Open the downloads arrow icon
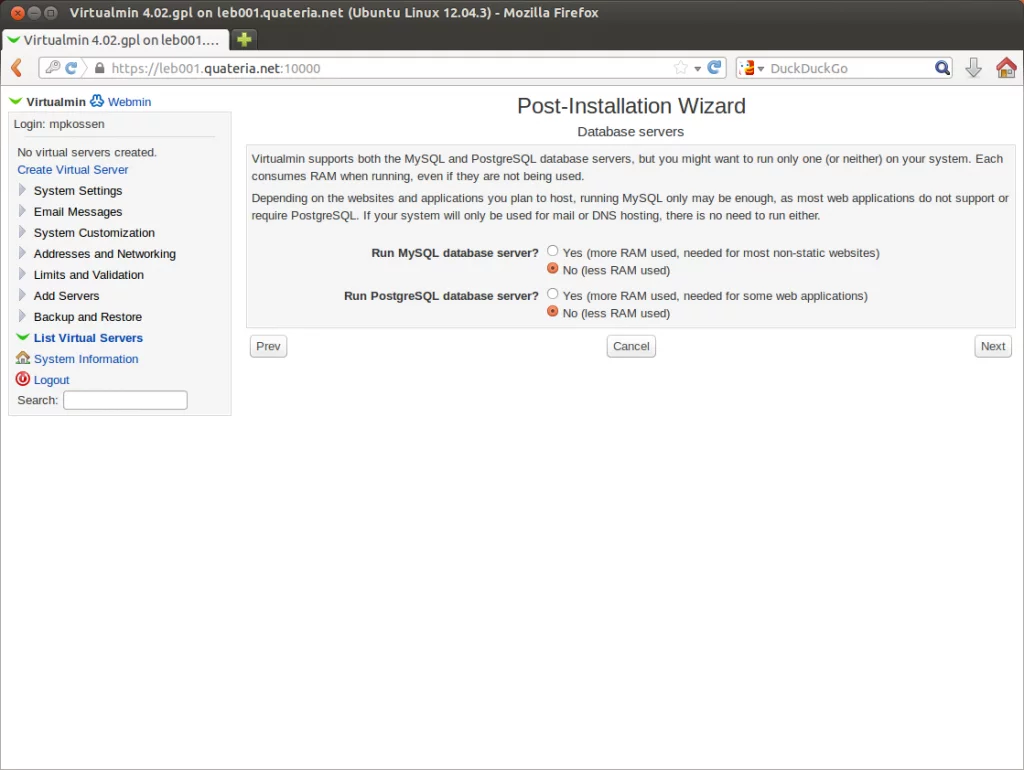1024x770 pixels. (x=973, y=67)
